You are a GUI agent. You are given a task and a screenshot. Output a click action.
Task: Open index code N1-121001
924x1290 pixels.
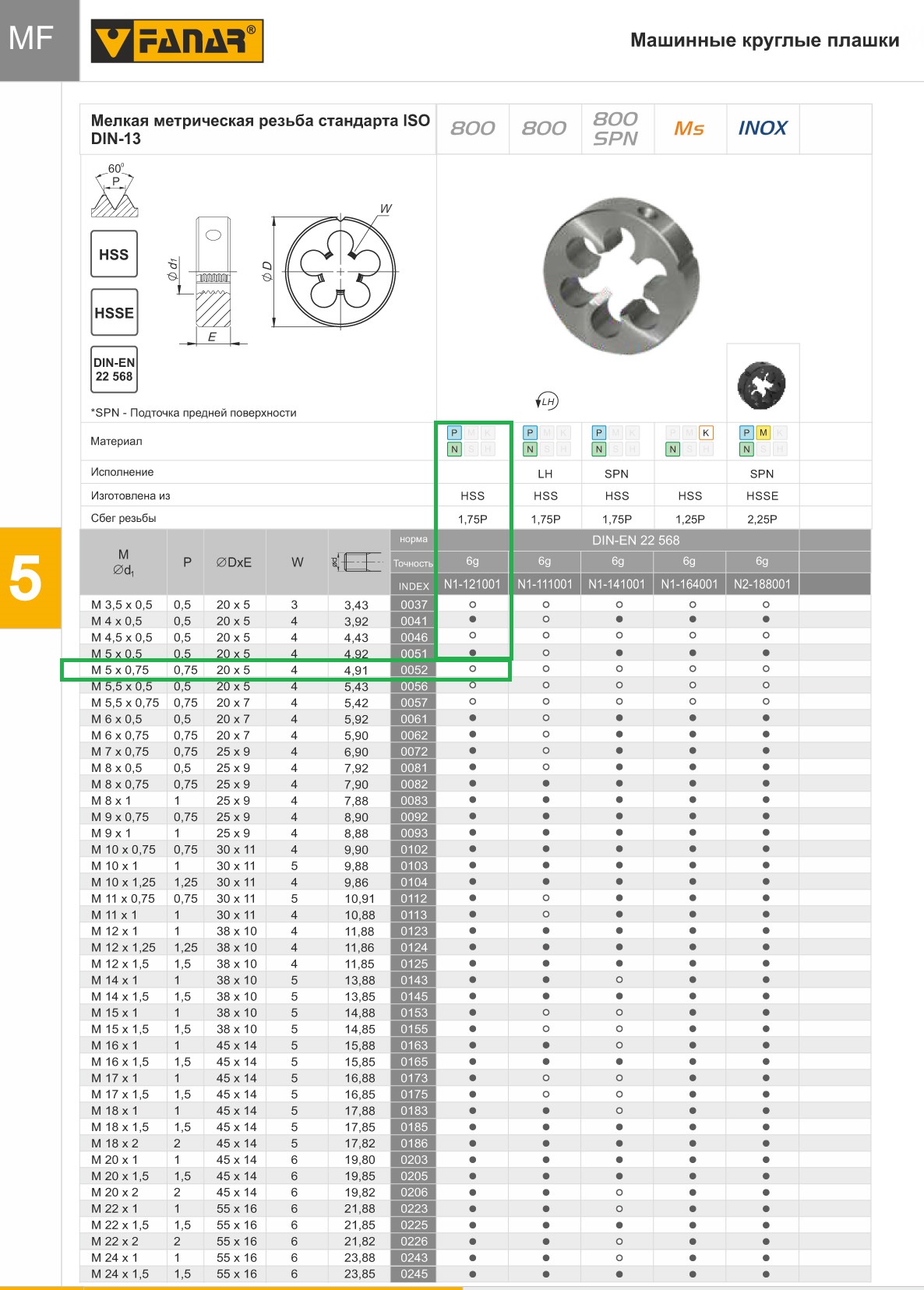[x=472, y=584]
